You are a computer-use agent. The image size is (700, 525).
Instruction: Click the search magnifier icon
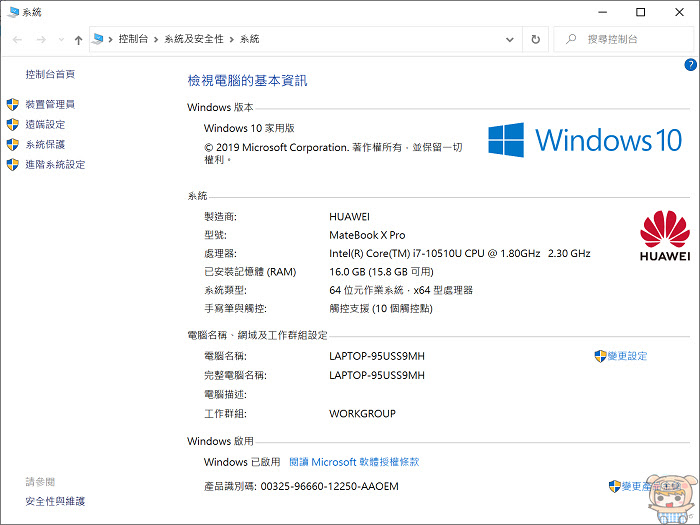click(x=571, y=39)
